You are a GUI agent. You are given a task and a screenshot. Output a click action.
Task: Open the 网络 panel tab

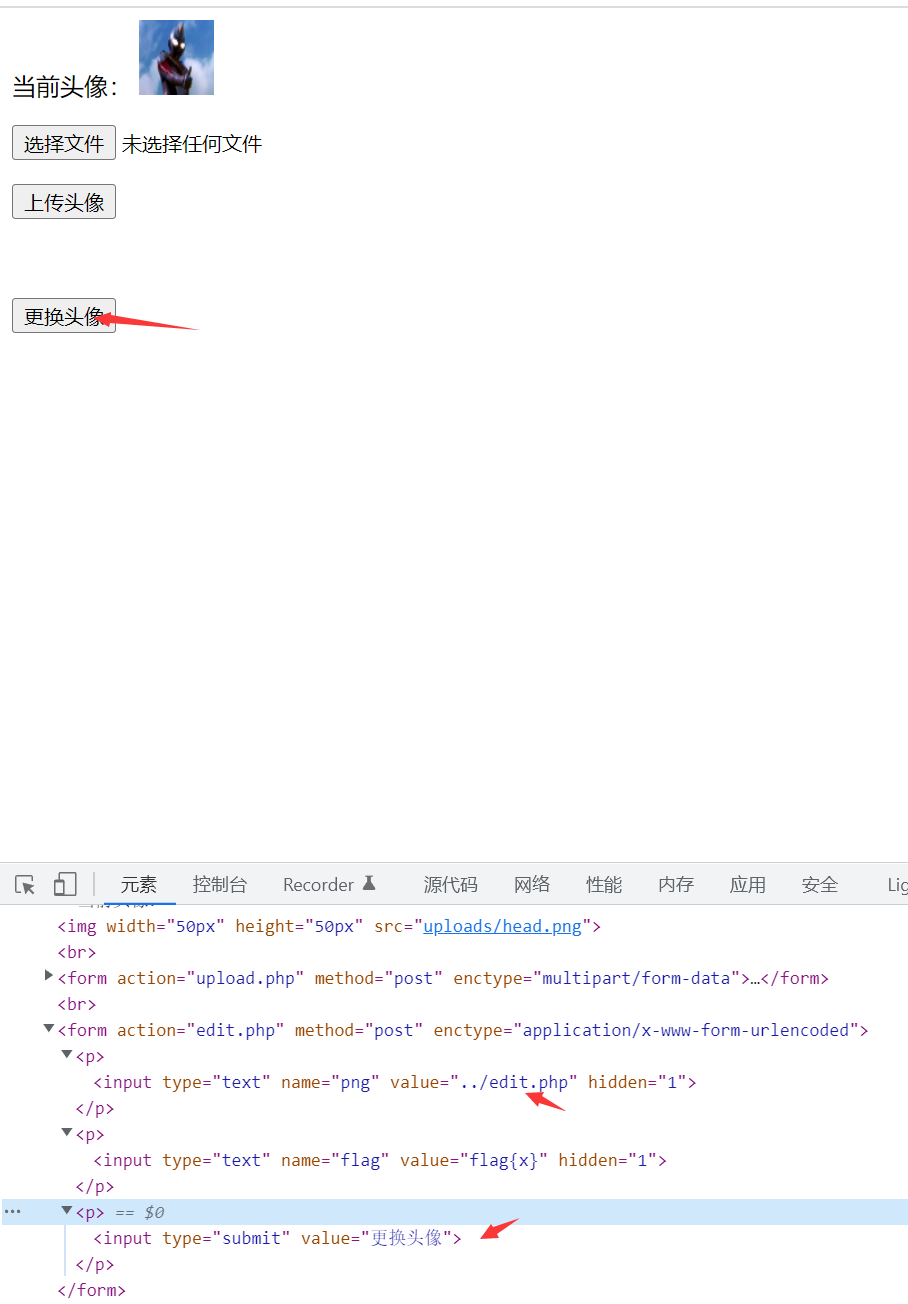point(532,884)
